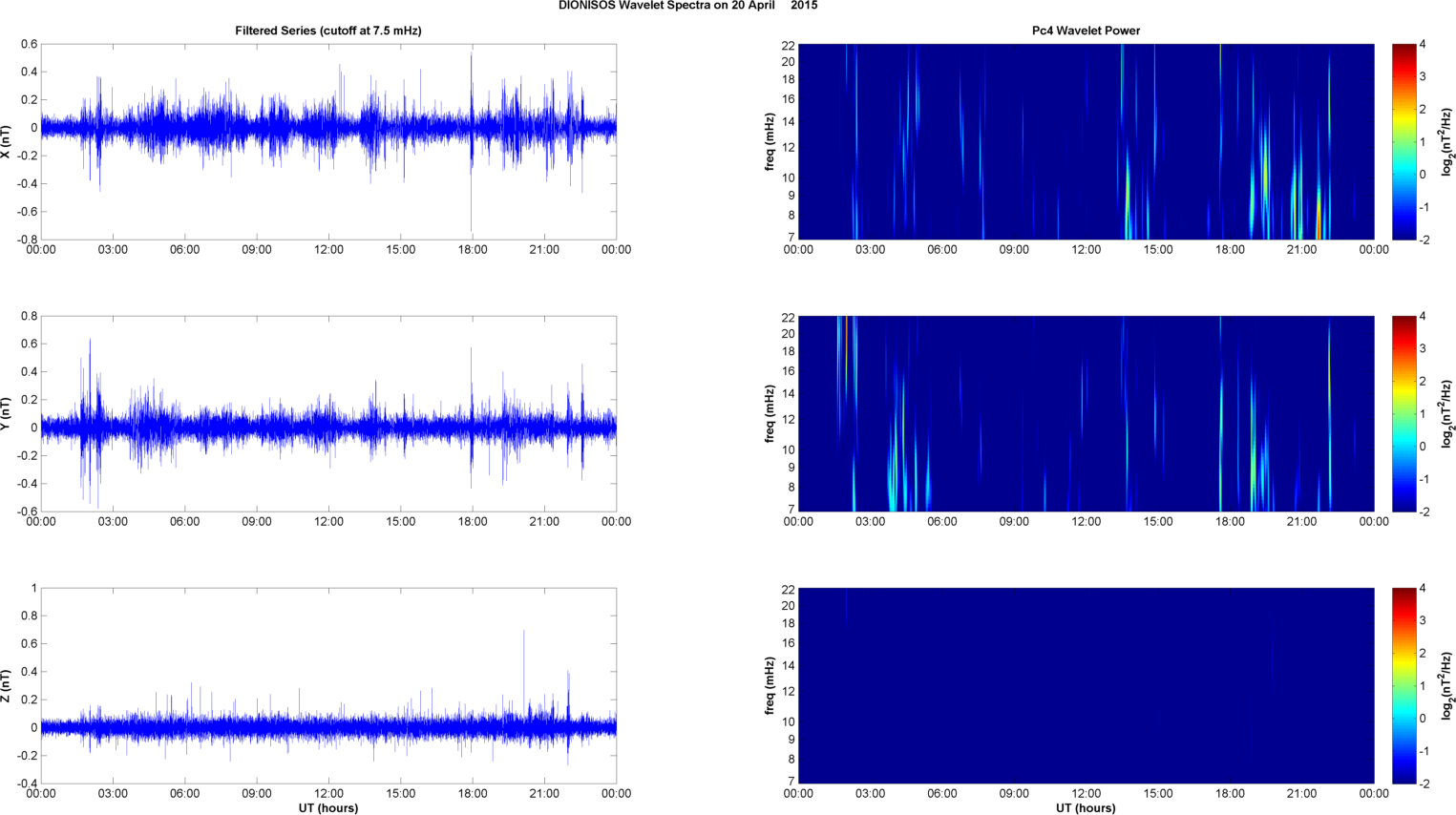
Task: Click the '18:00' tick under the X time series
Action: click(473, 250)
